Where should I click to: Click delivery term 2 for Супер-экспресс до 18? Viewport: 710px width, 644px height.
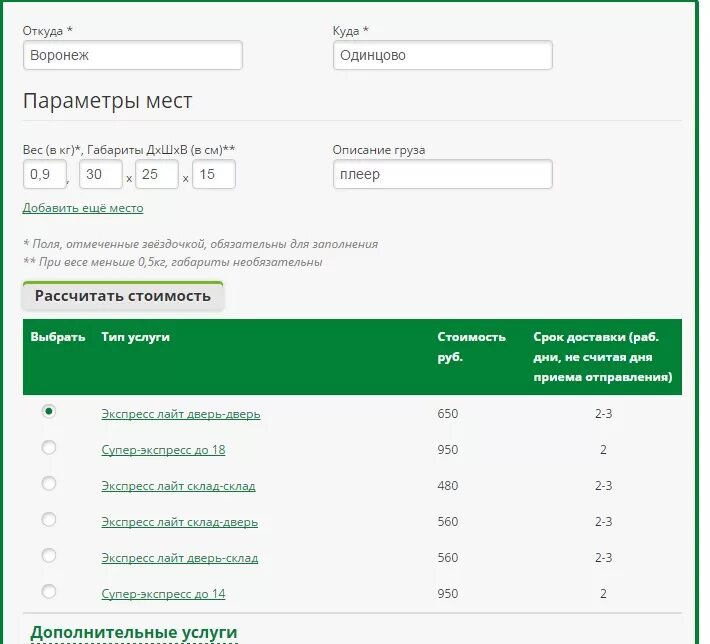click(603, 450)
